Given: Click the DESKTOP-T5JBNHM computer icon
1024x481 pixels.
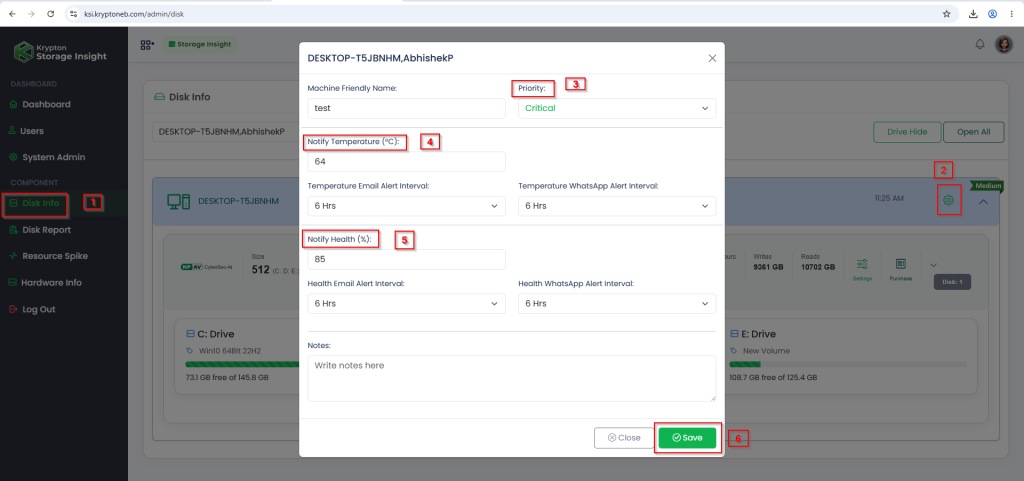Looking at the screenshot, I should pos(178,202).
